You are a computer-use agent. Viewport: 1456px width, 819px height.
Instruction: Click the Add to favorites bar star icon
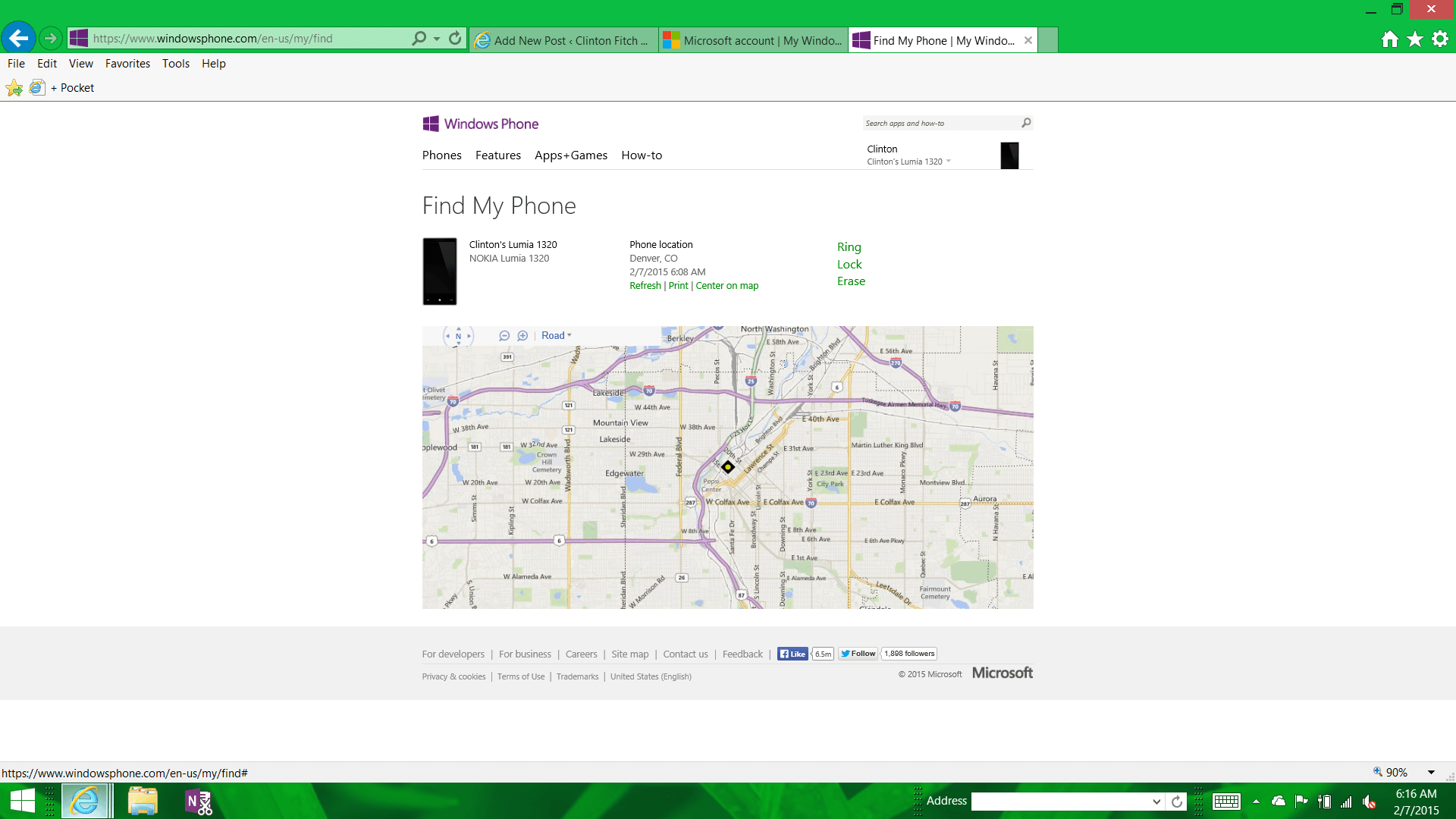click(14, 88)
